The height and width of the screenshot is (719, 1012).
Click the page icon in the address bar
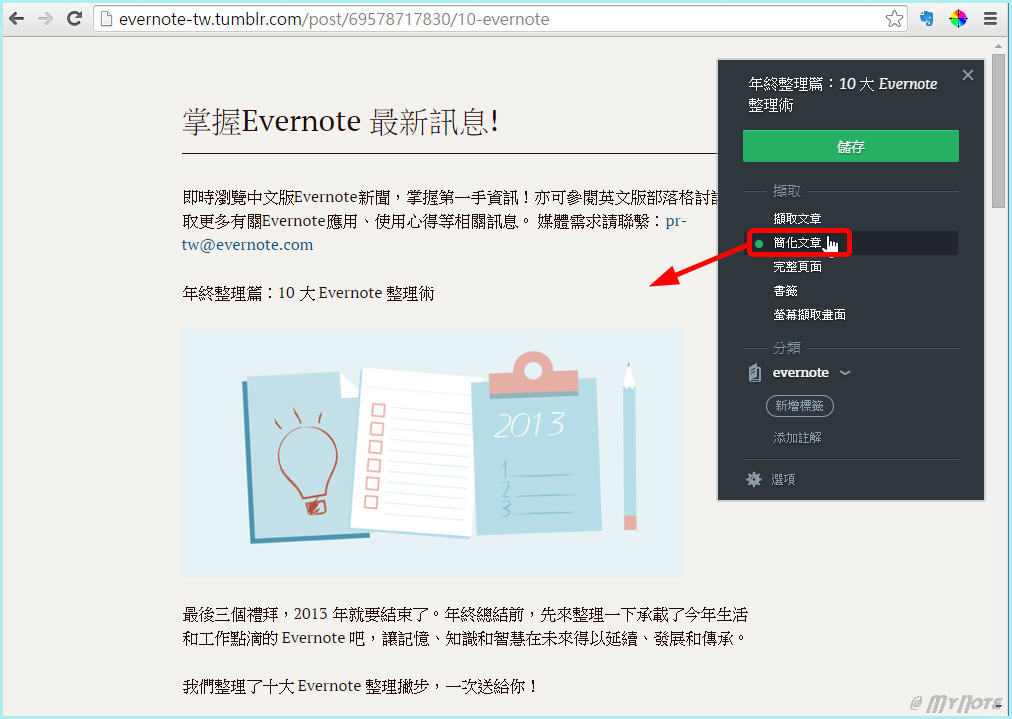106,19
